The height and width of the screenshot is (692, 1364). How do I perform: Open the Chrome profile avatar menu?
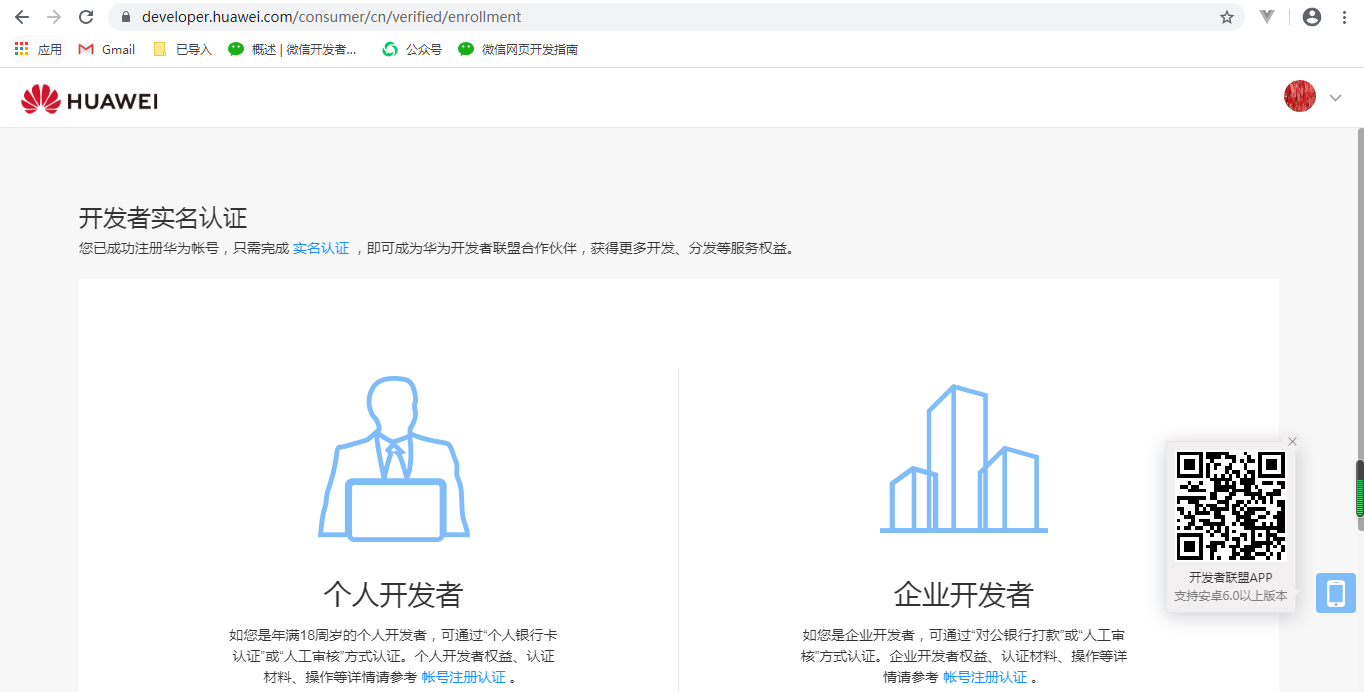point(1312,17)
